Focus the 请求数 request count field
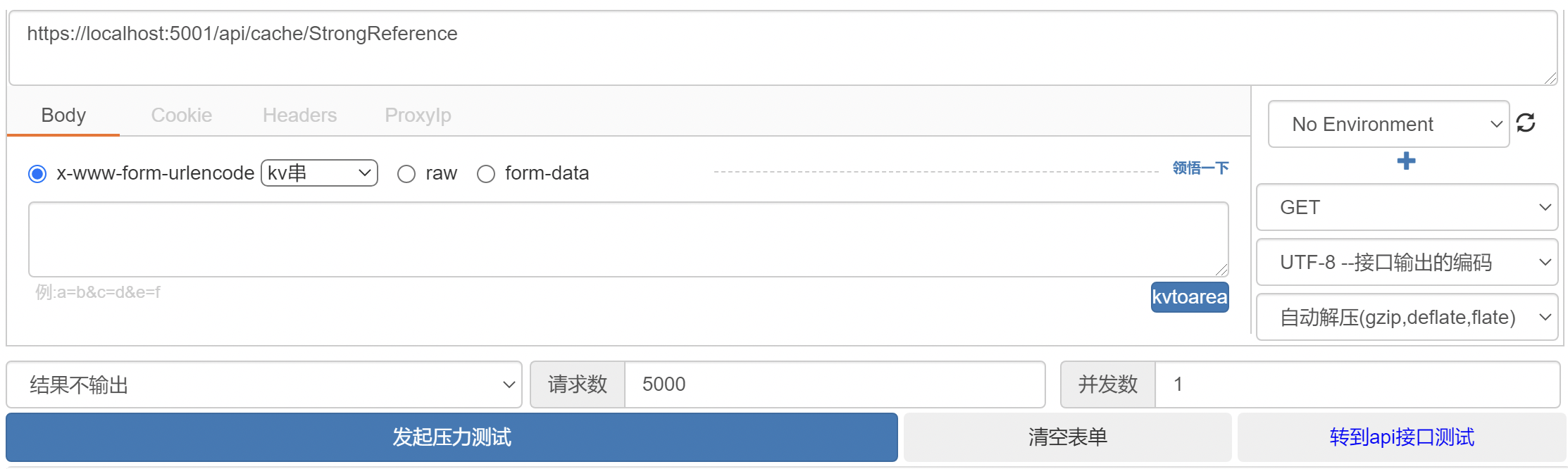 (x=835, y=384)
